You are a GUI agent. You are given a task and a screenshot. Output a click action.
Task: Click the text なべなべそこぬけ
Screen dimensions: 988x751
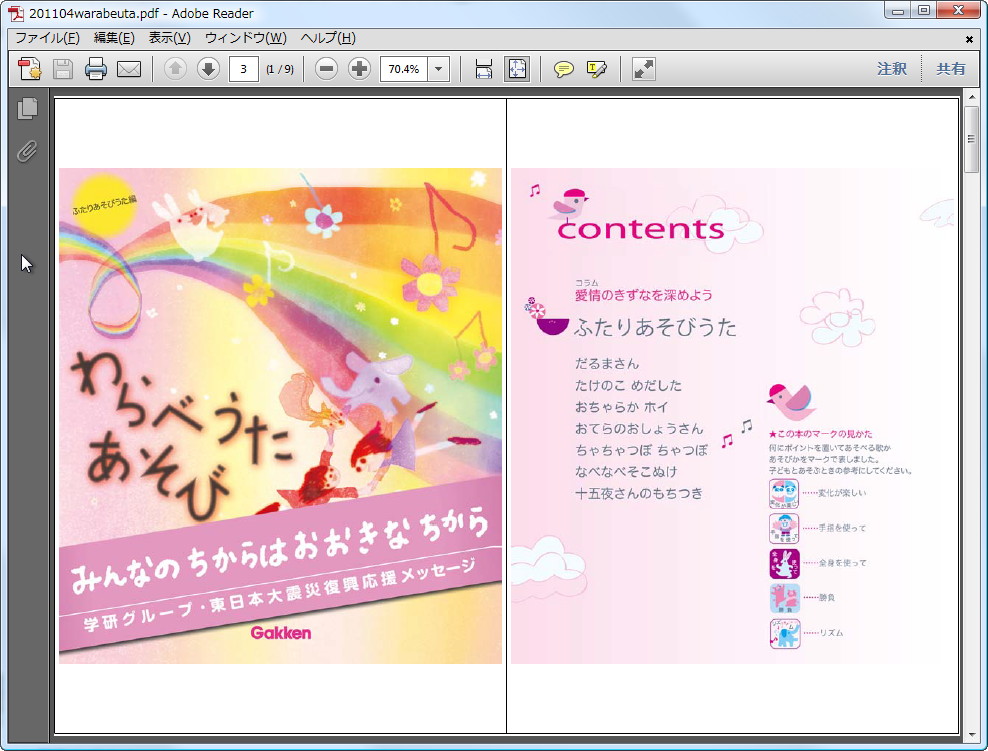coord(626,471)
